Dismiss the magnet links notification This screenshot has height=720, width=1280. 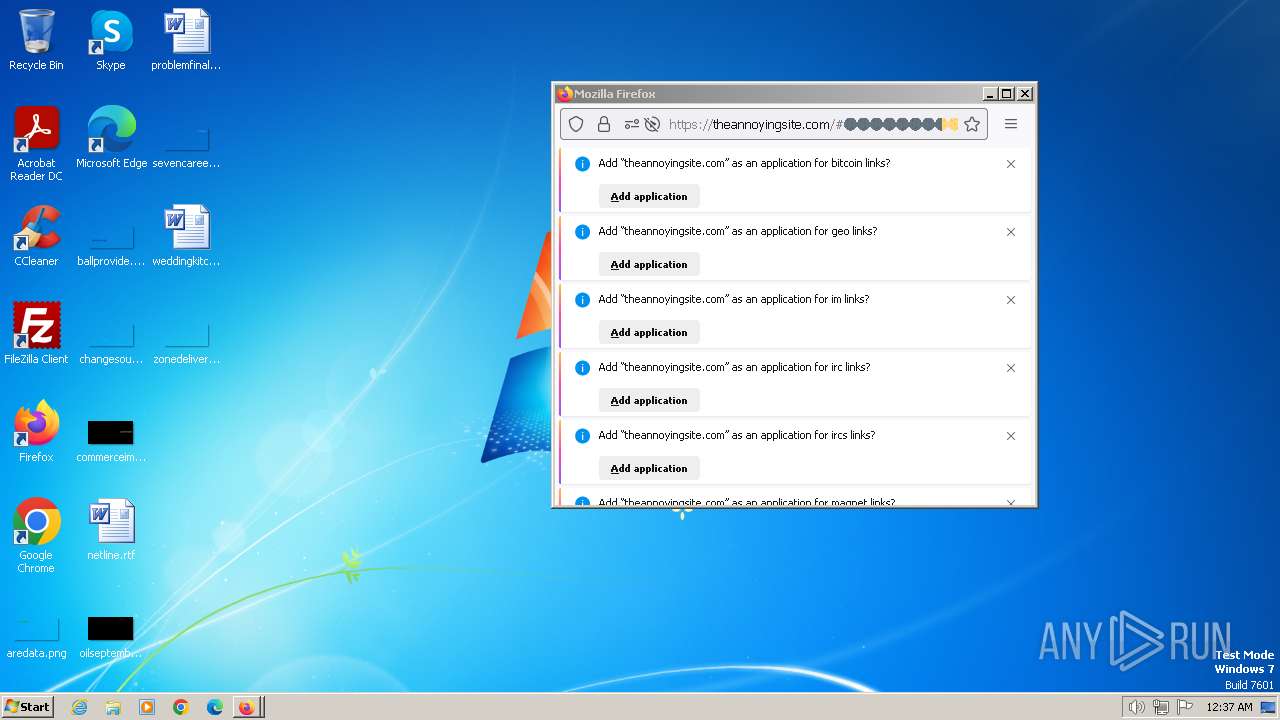[x=1011, y=502]
